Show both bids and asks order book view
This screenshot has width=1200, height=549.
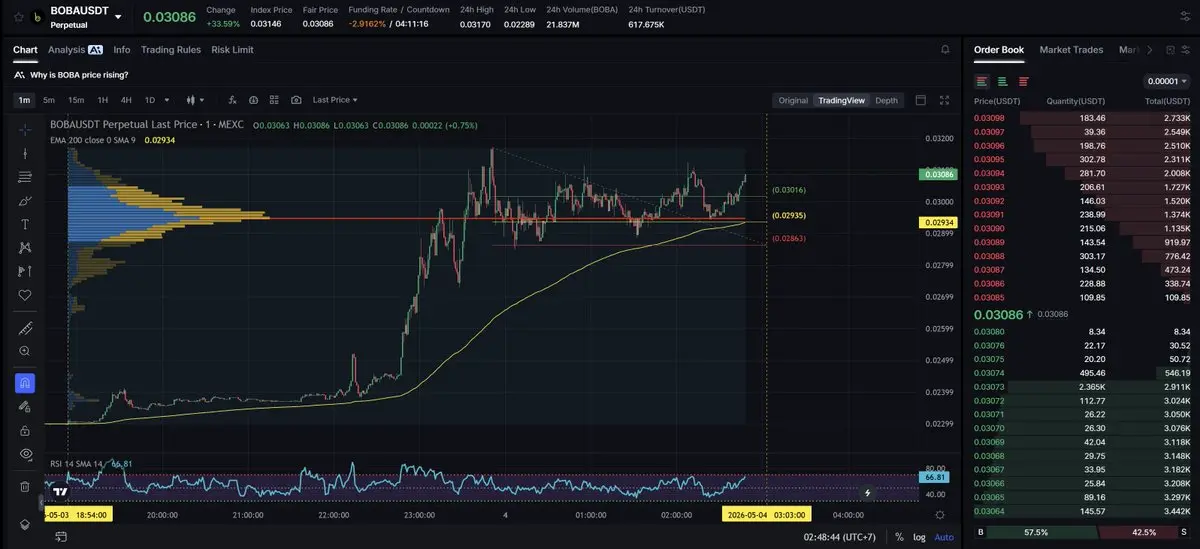click(x=983, y=81)
